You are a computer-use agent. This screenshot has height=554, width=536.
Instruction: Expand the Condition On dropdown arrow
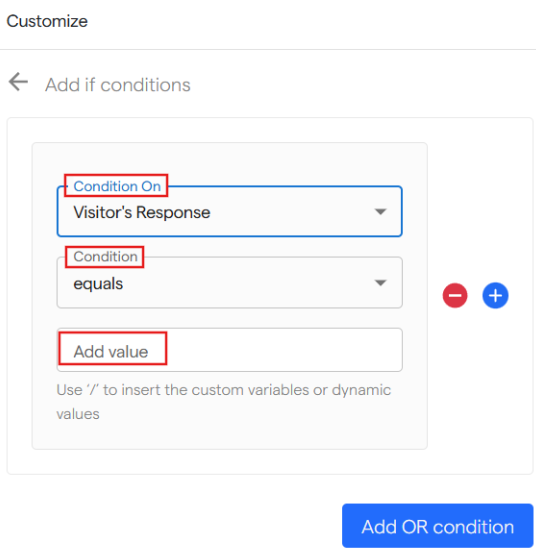[x=380, y=212]
